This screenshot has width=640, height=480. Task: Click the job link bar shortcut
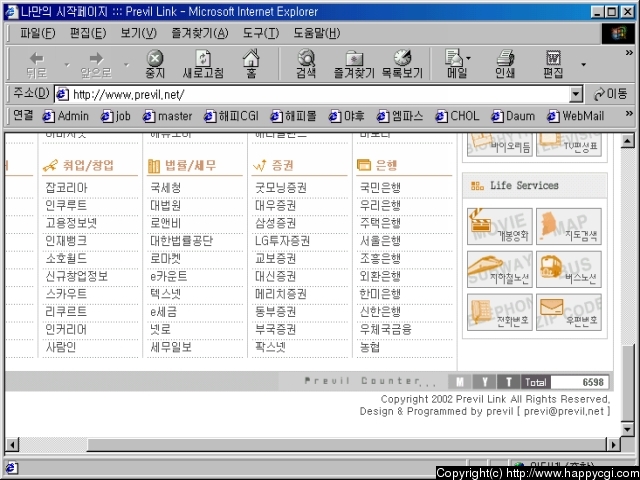116,116
